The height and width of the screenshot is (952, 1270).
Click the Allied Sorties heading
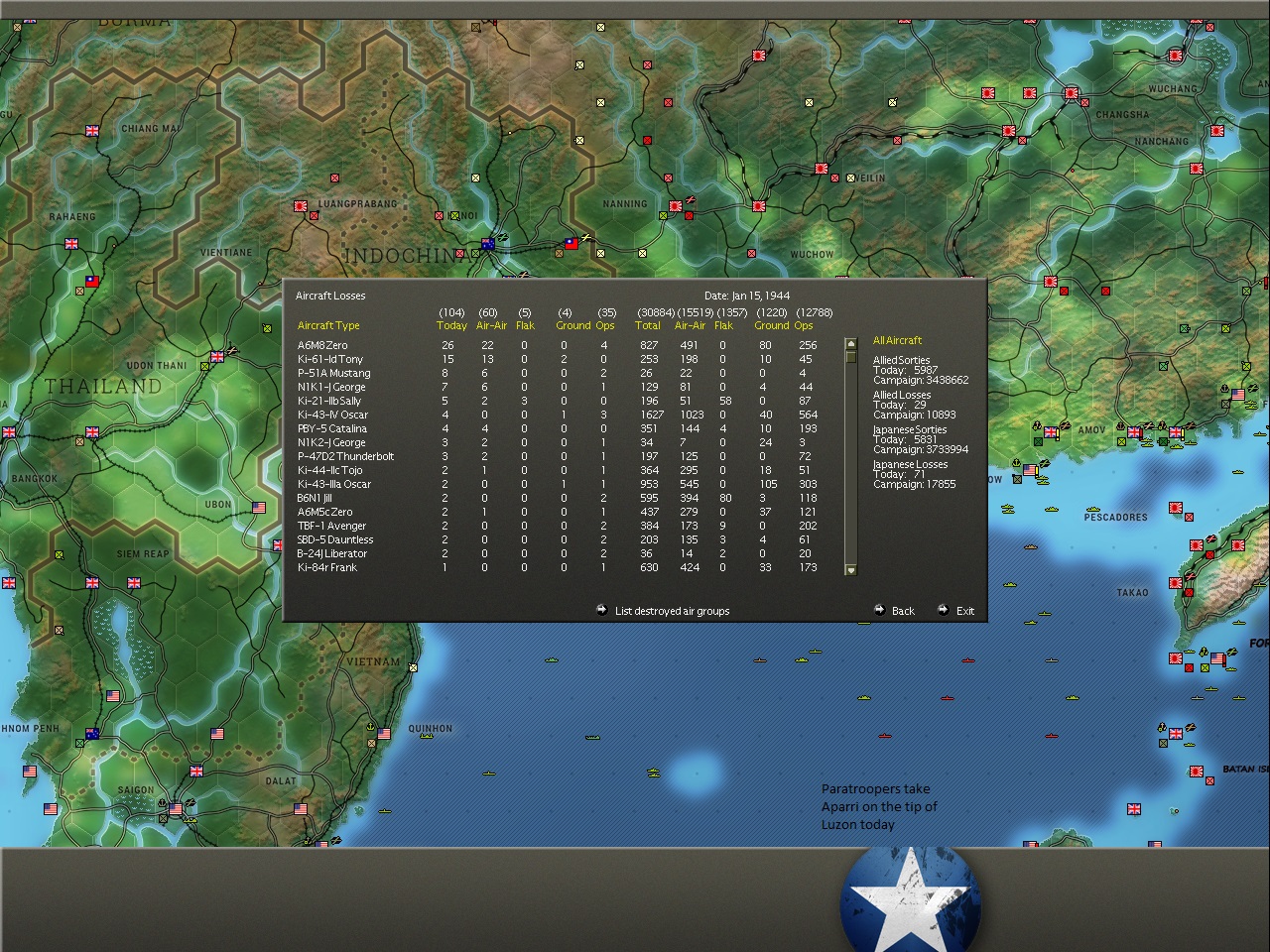[x=901, y=360]
